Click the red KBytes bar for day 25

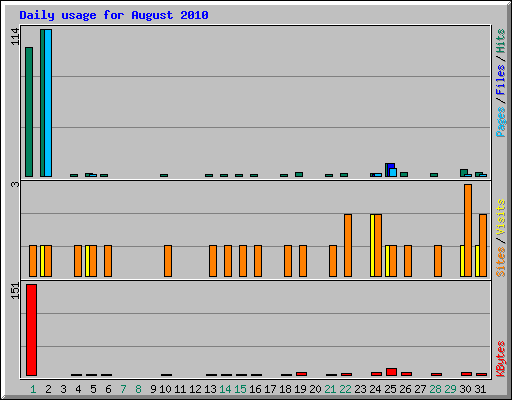coord(391,372)
